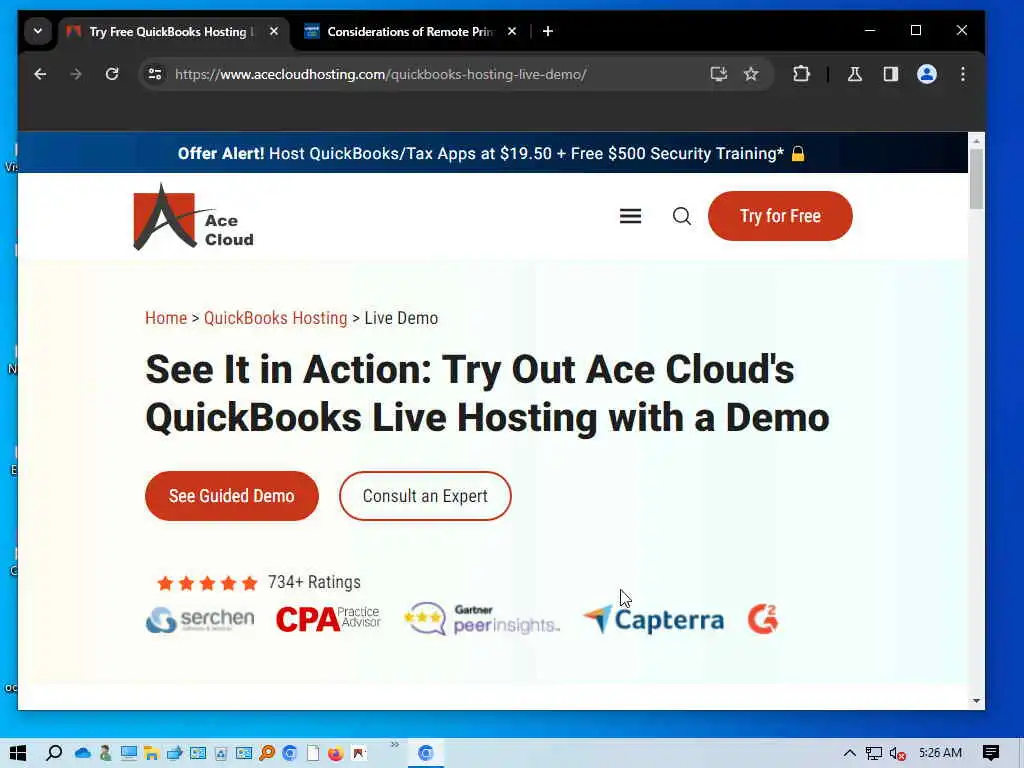Click the install app icon in the address bar
This screenshot has width=1024, height=768.
tap(718, 74)
